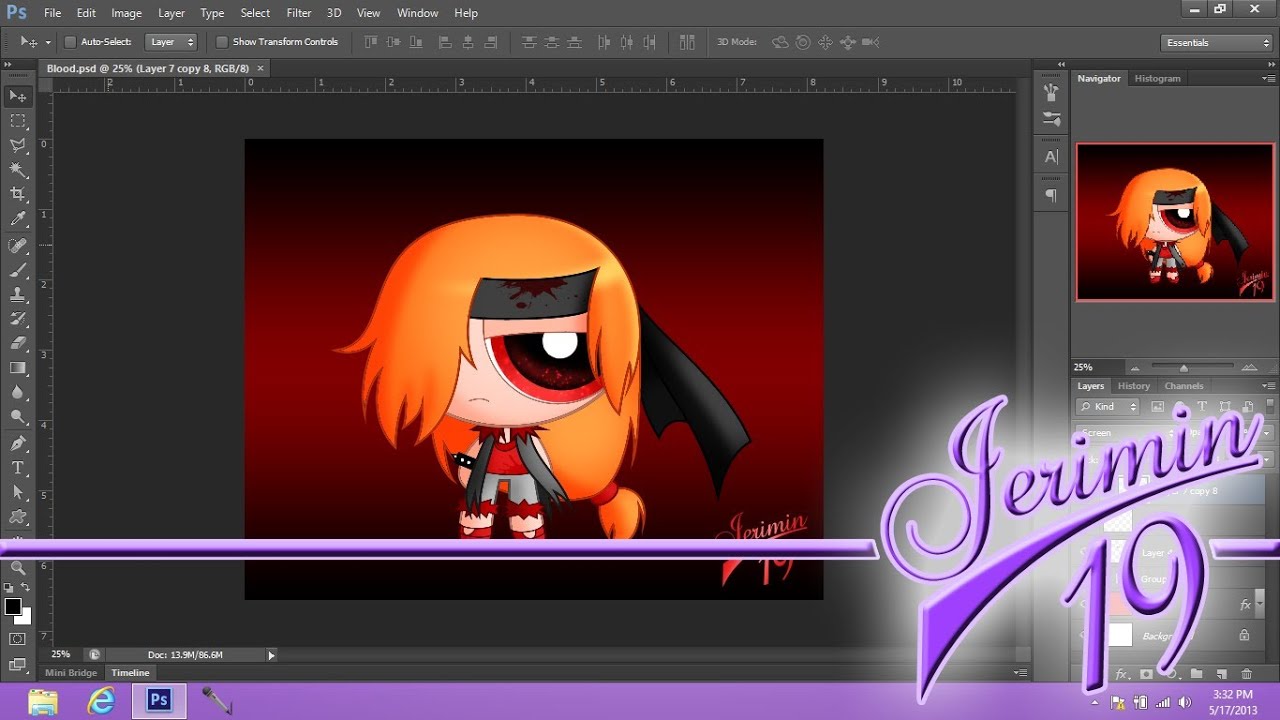This screenshot has height=720, width=1280.
Task: Toggle layer filtering switch in Layers panel
Action: (x=1269, y=407)
